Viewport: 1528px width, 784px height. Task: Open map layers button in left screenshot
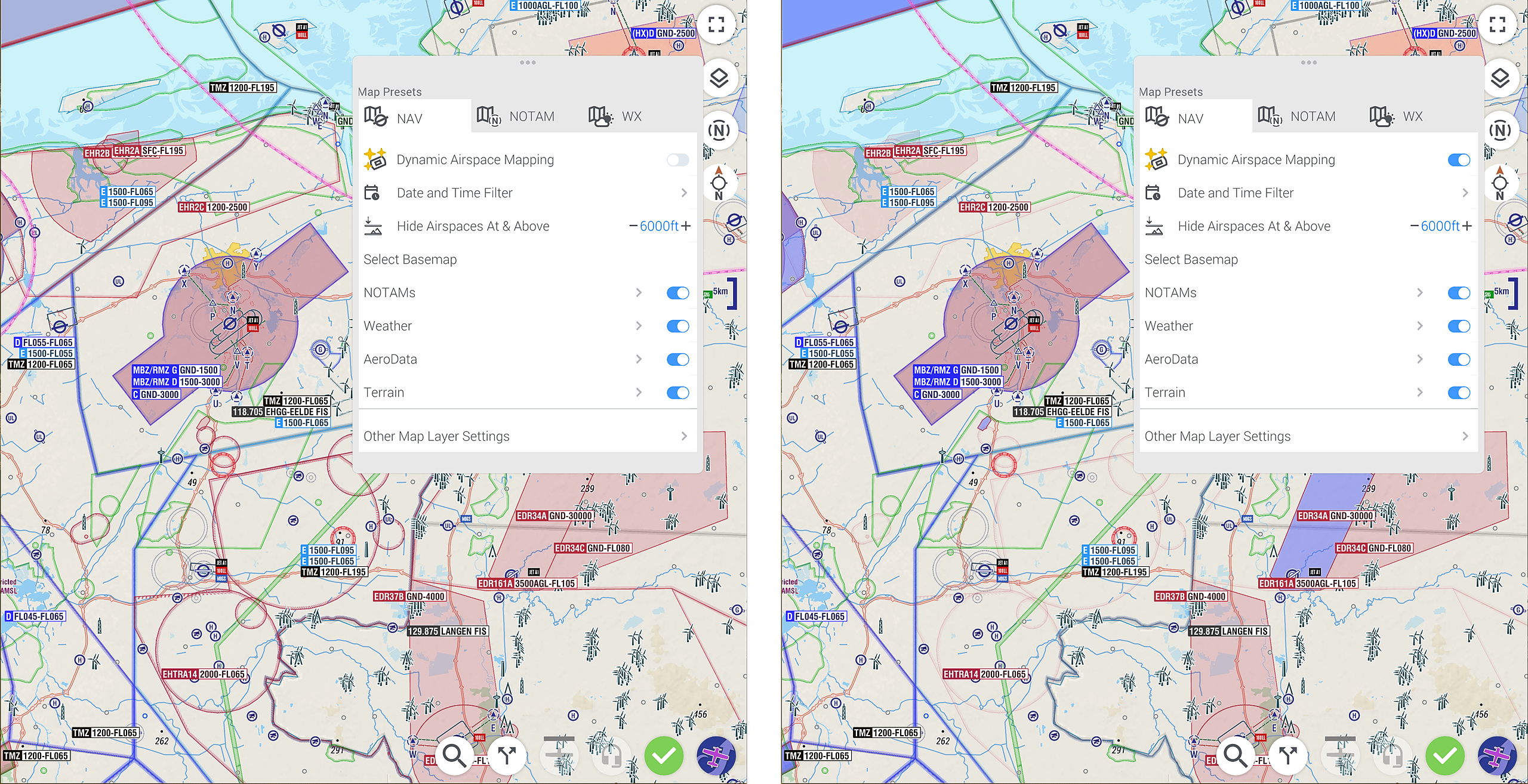(x=719, y=78)
